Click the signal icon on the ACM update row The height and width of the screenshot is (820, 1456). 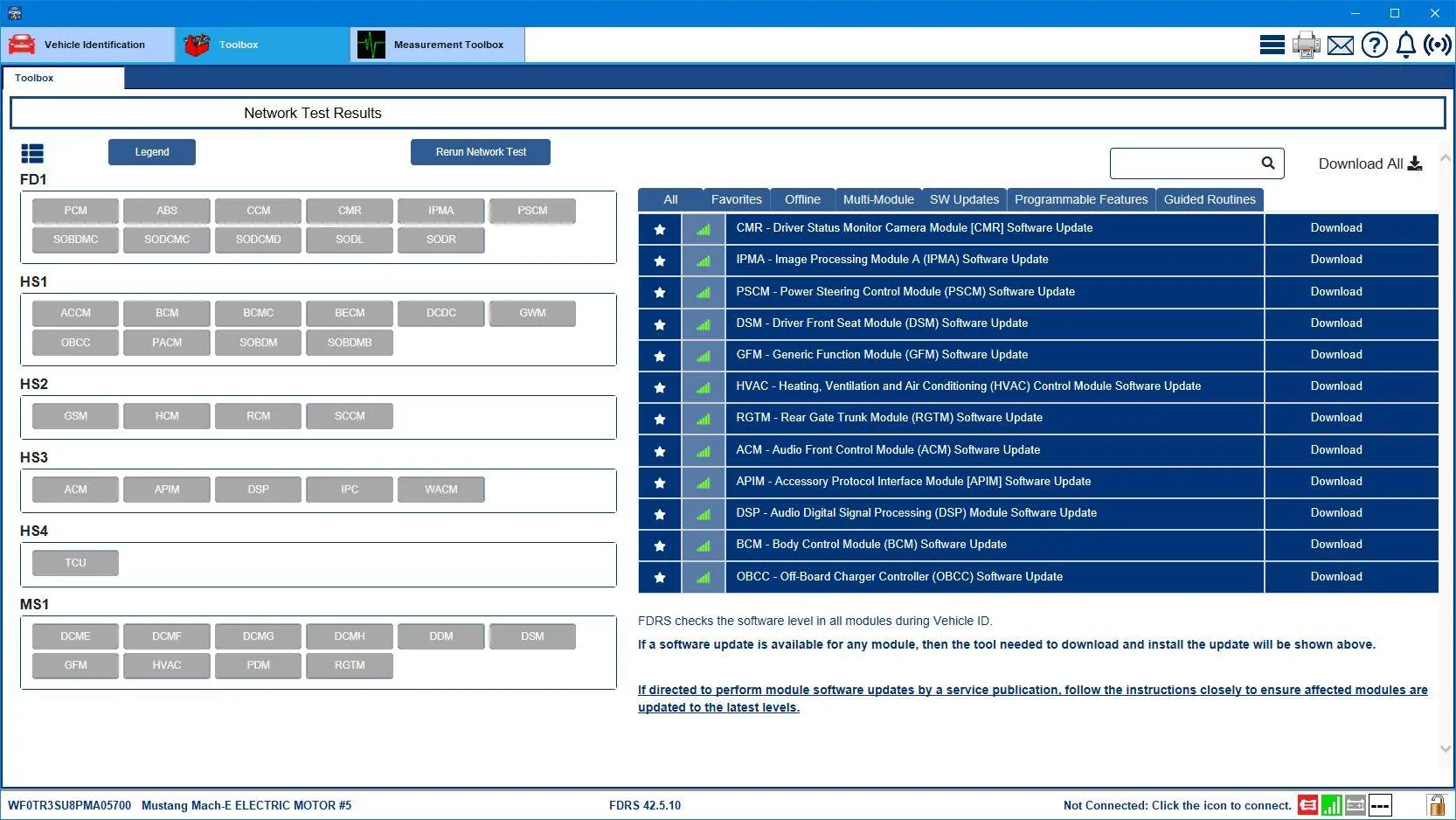[x=704, y=451]
